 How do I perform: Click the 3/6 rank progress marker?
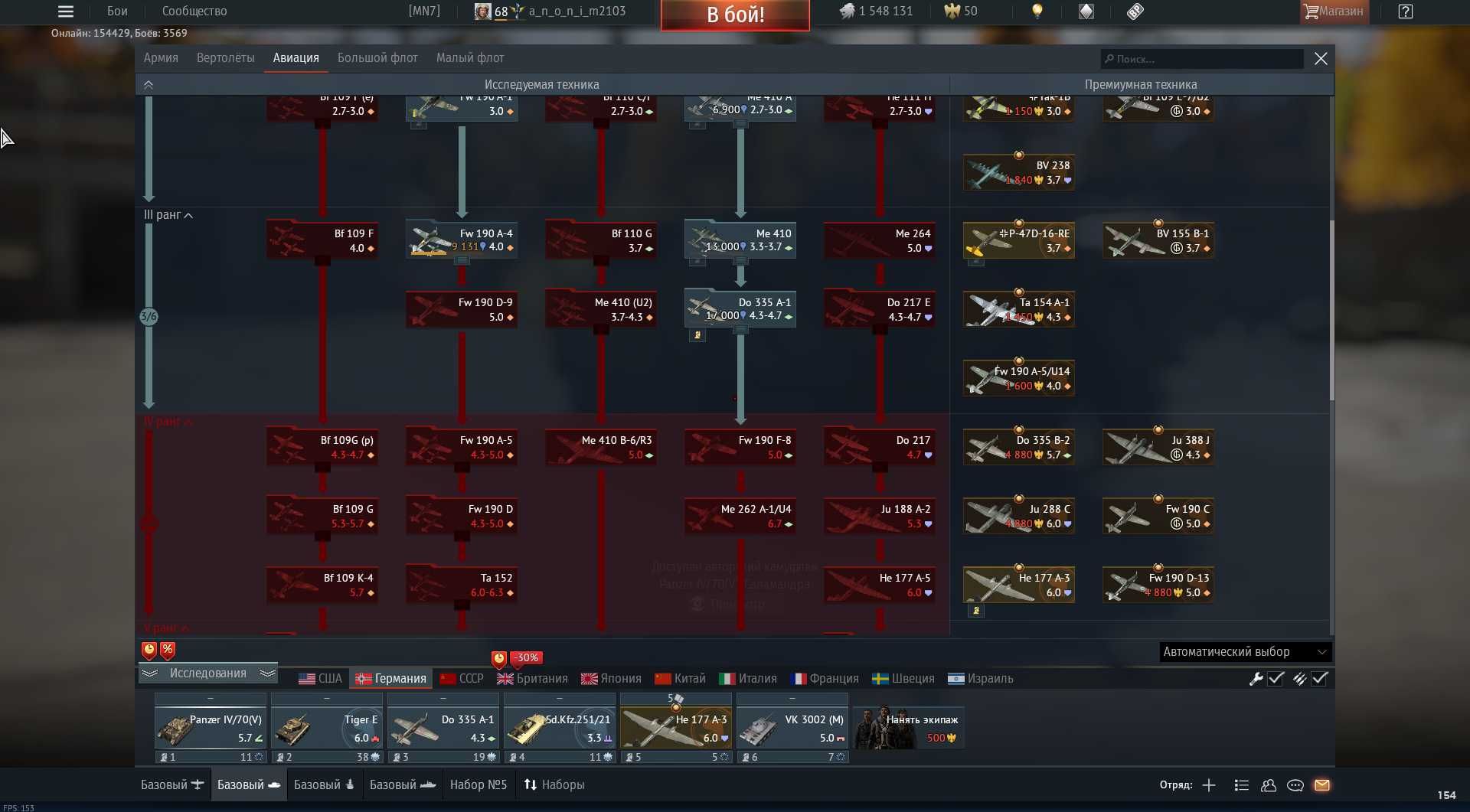coord(149,317)
